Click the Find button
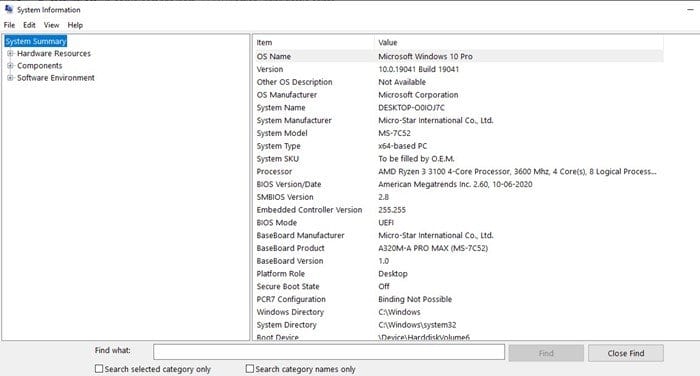The image size is (700, 376). (x=546, y=353)
